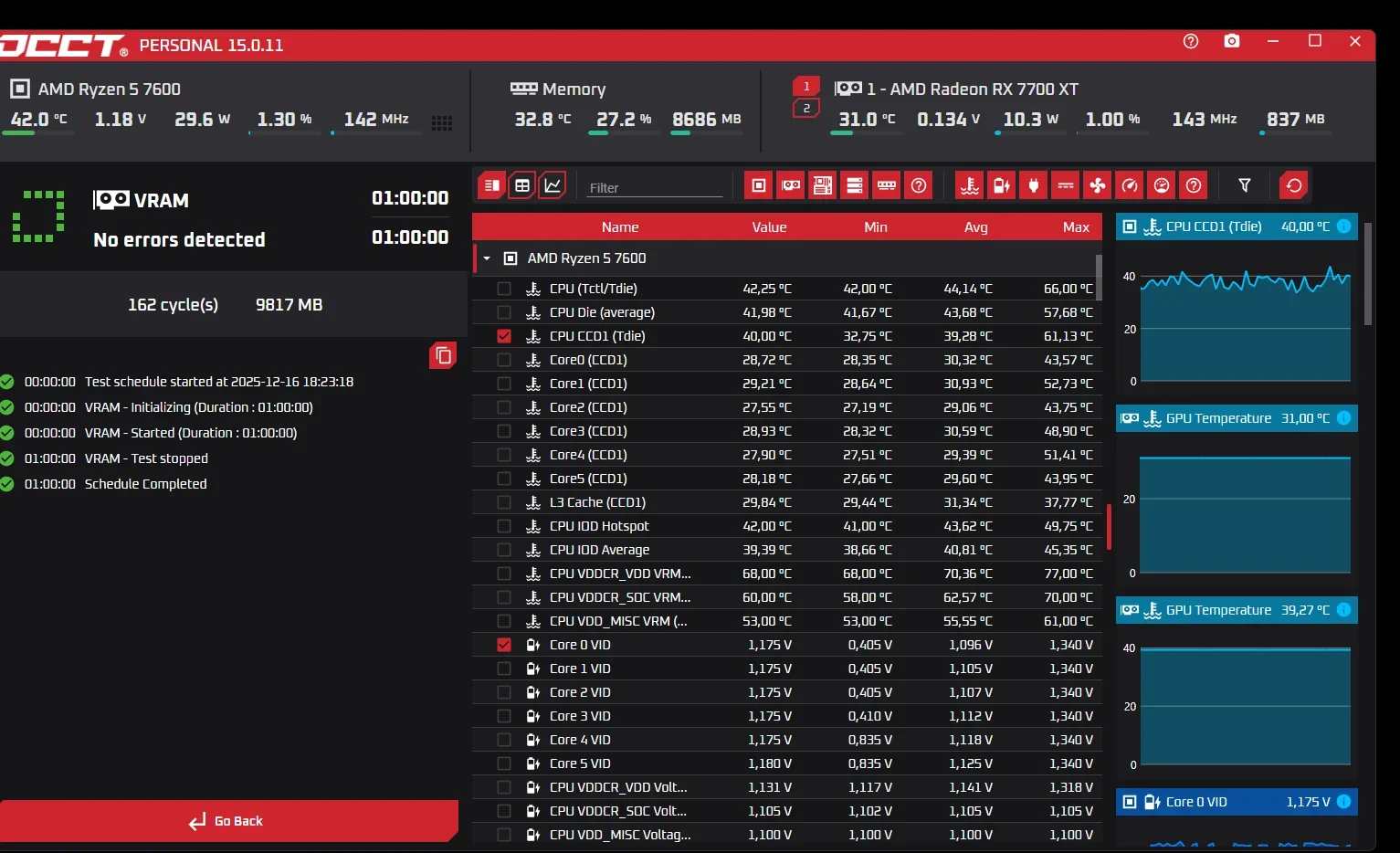Take a screenshot with the camera icon
This screenshot has width=1400, height=853.
click(1232, 41)
